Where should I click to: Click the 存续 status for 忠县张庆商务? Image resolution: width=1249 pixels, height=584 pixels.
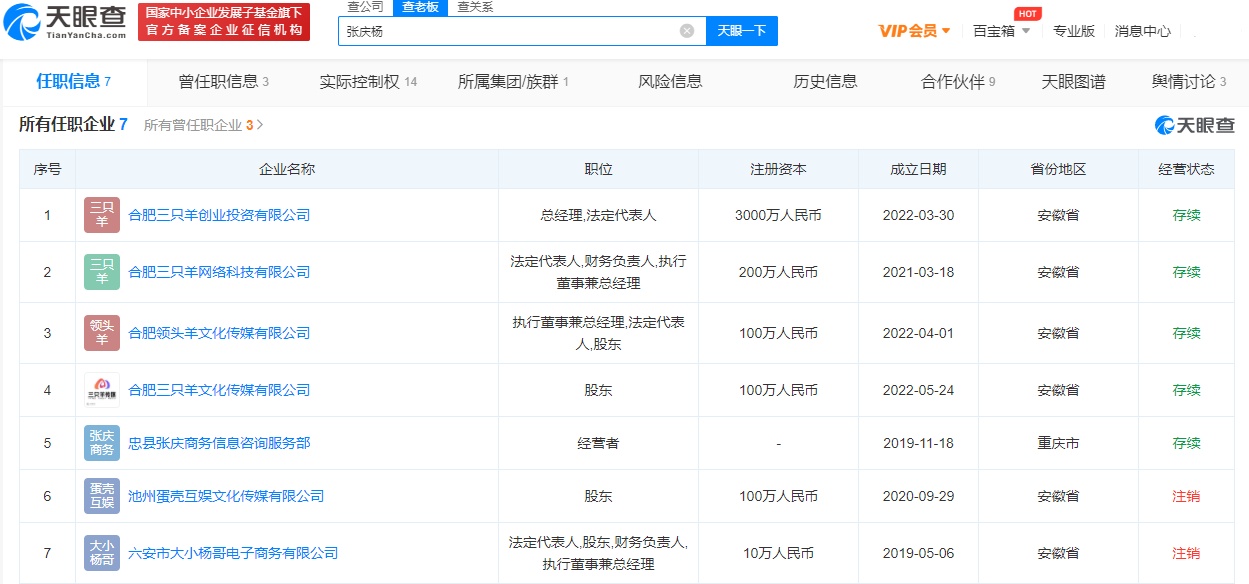tap(1186, 443)
